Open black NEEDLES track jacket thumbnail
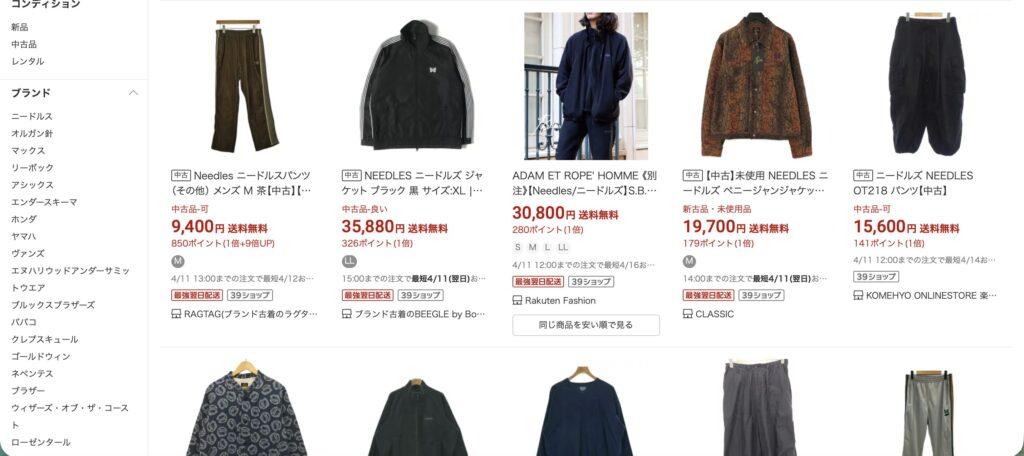Viewport: 1024px width, 456px height. [x=416, y=86]
